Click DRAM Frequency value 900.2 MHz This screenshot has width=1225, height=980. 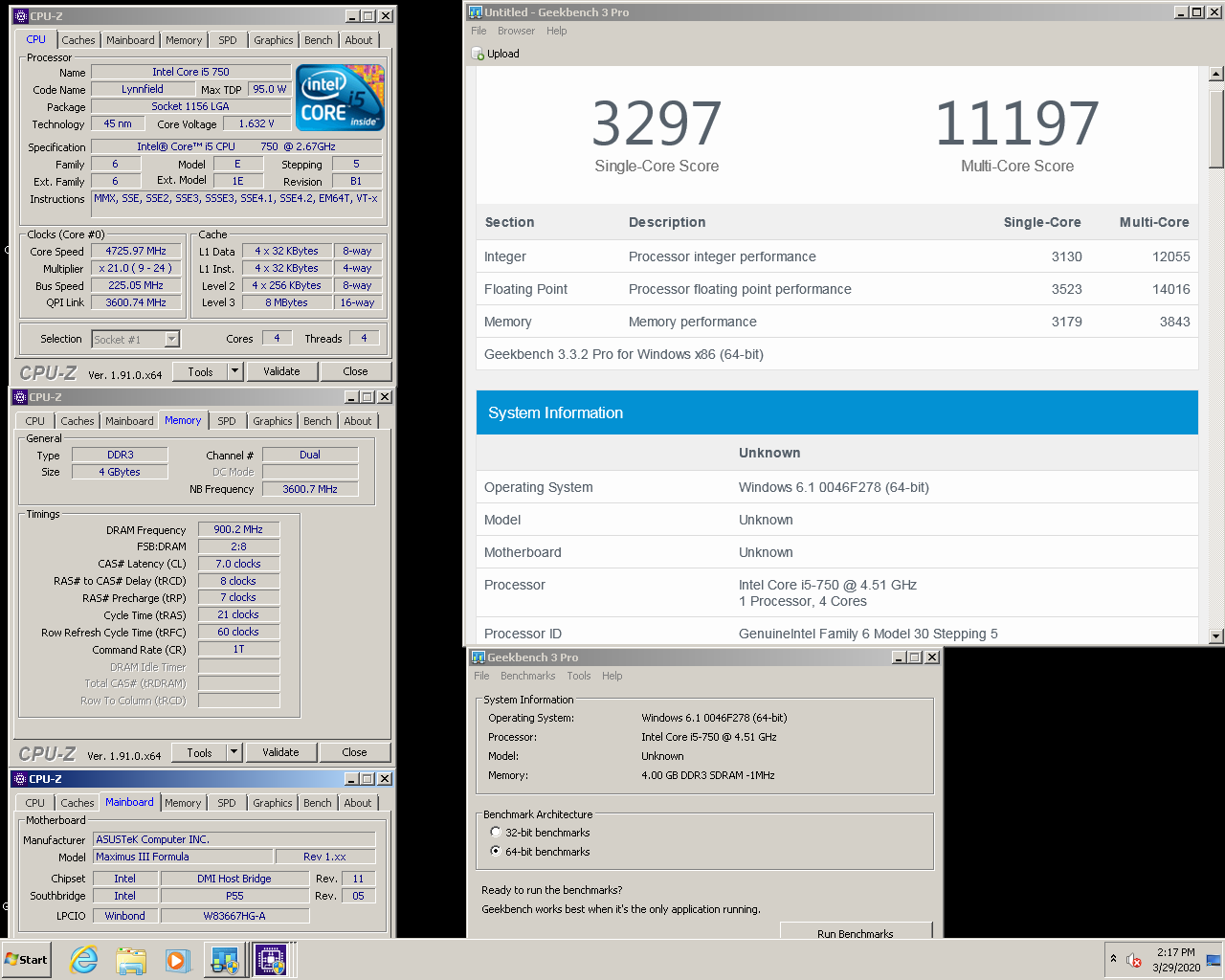point(238,529)
